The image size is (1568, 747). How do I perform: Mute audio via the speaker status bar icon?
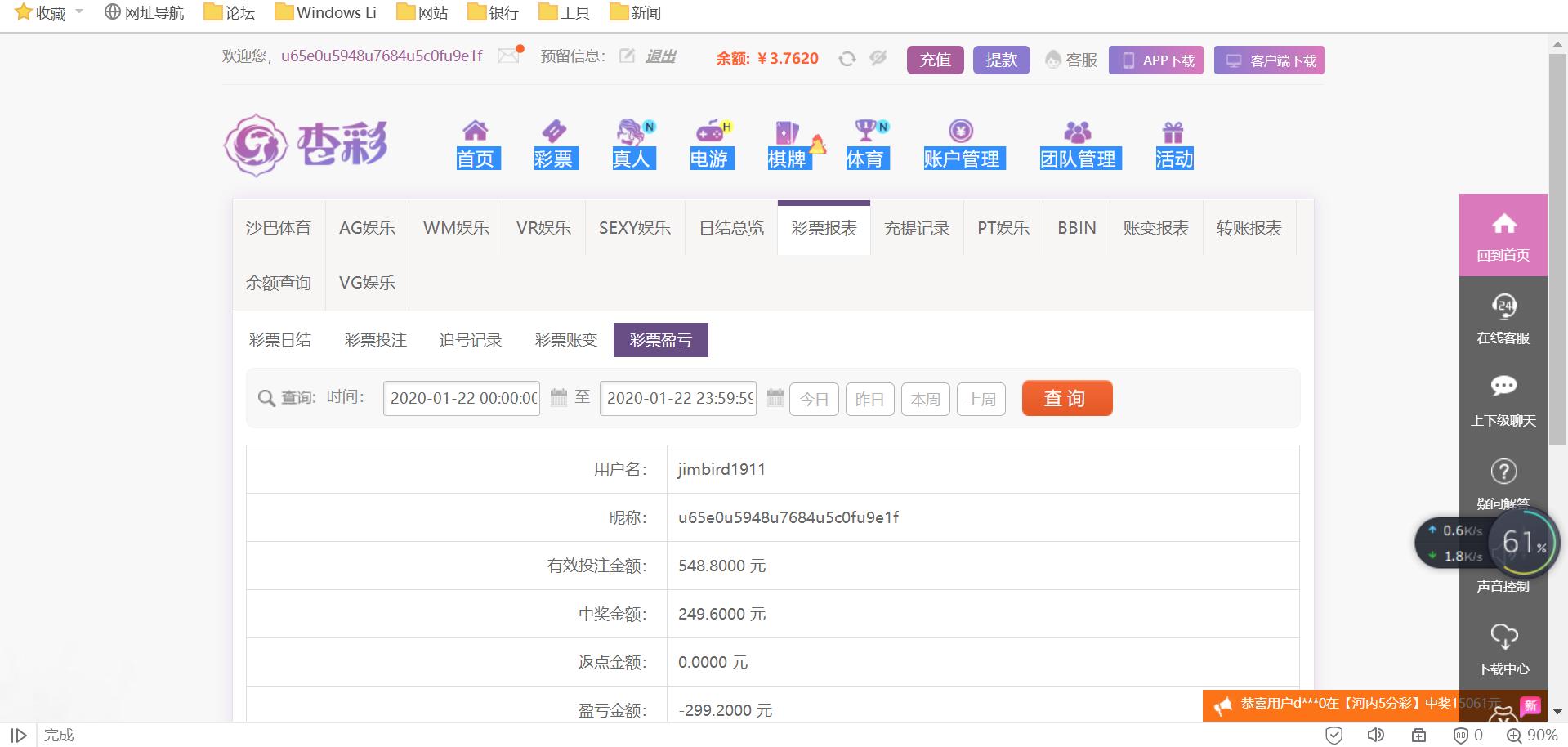[1376, 735]
